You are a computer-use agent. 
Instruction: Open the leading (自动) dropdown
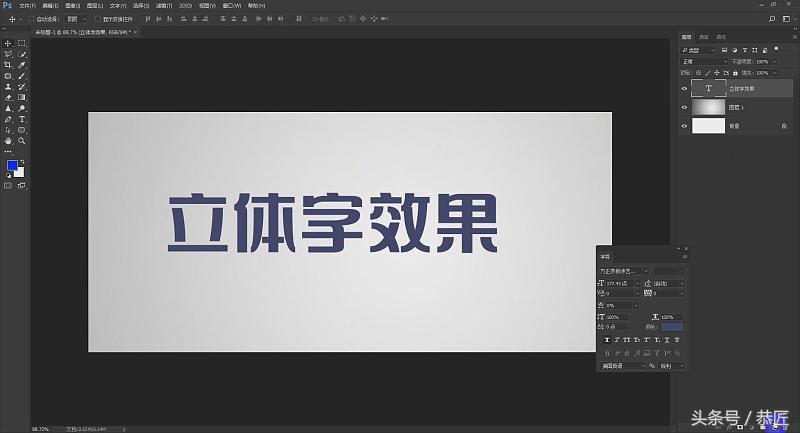[x=668, y=283]
